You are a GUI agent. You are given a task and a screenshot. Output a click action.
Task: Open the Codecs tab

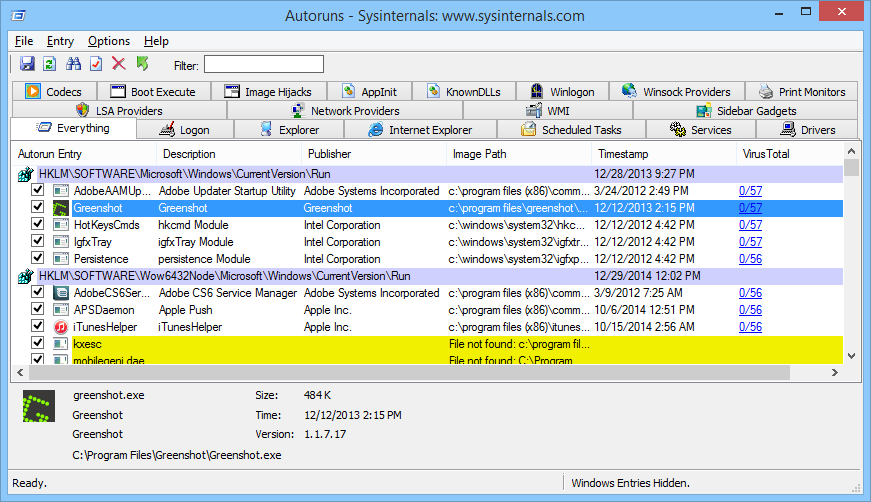point(54,92)
